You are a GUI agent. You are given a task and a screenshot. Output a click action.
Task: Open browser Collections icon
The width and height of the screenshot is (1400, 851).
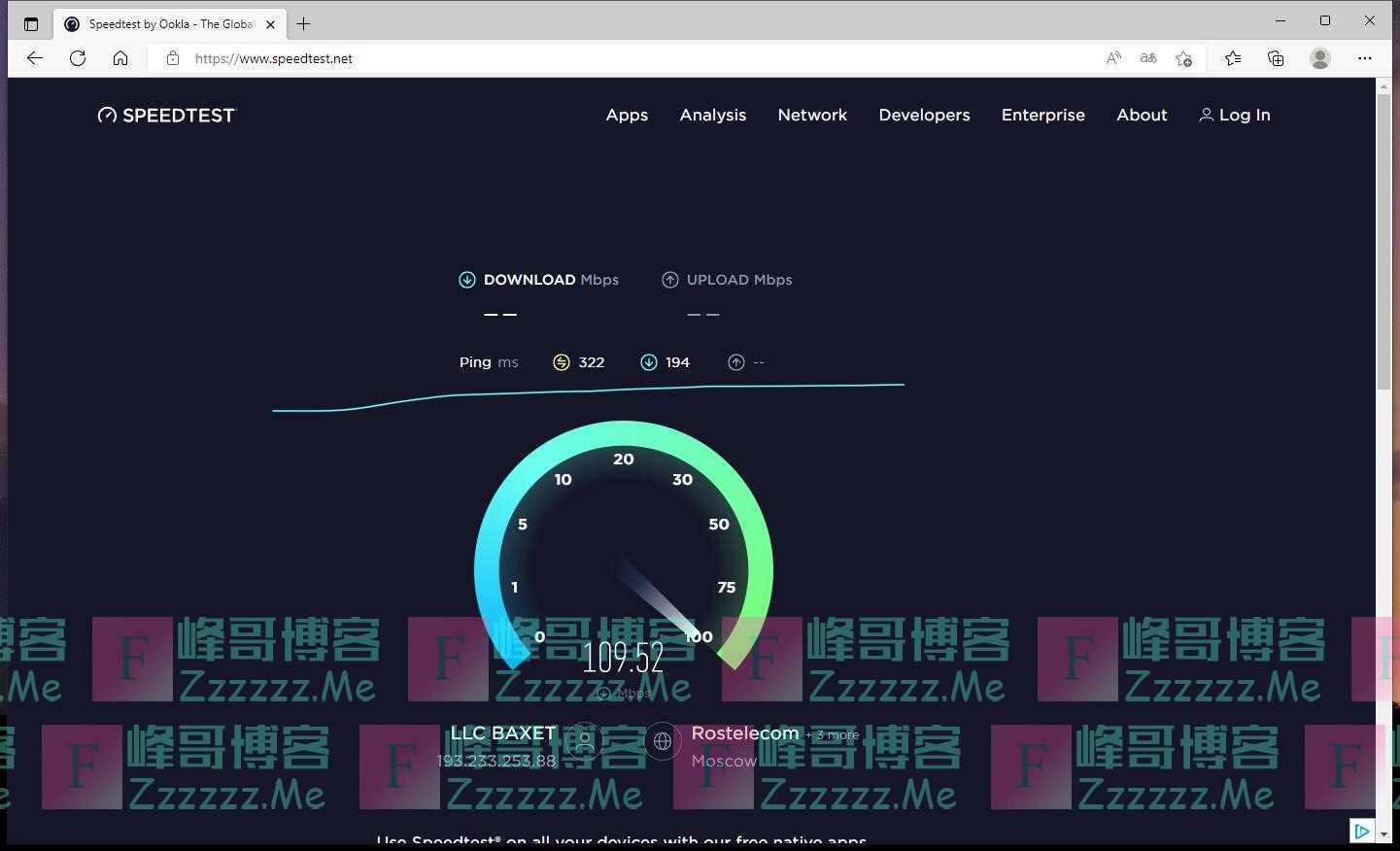pyautogui.click(x=1276, y=58)
